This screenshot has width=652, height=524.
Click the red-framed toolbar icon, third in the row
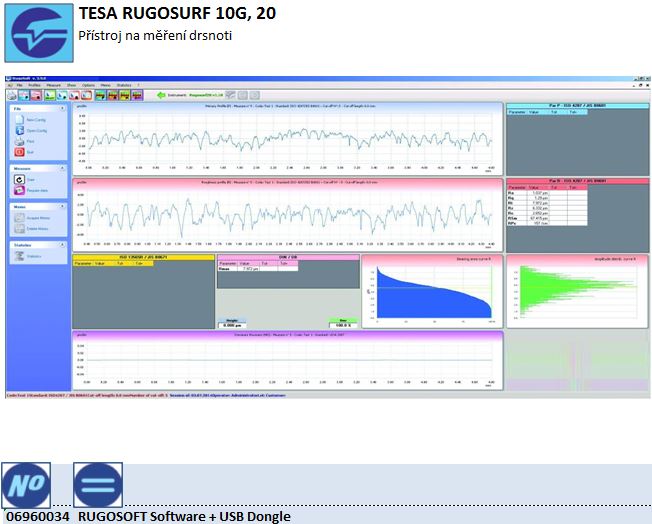click(x=36, y=95)
